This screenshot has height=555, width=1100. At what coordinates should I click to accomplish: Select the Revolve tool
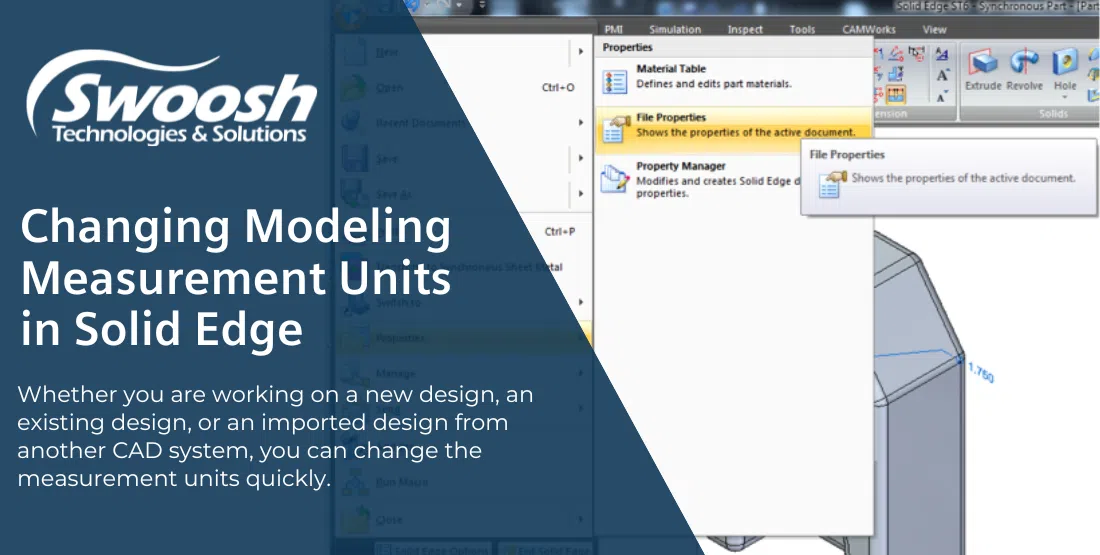point(1024,70)
